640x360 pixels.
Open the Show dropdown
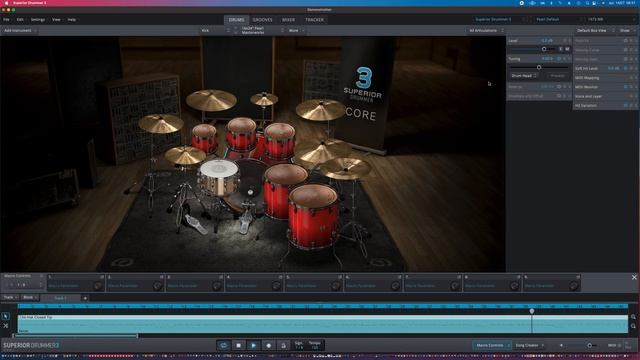(x=627, y=31)
